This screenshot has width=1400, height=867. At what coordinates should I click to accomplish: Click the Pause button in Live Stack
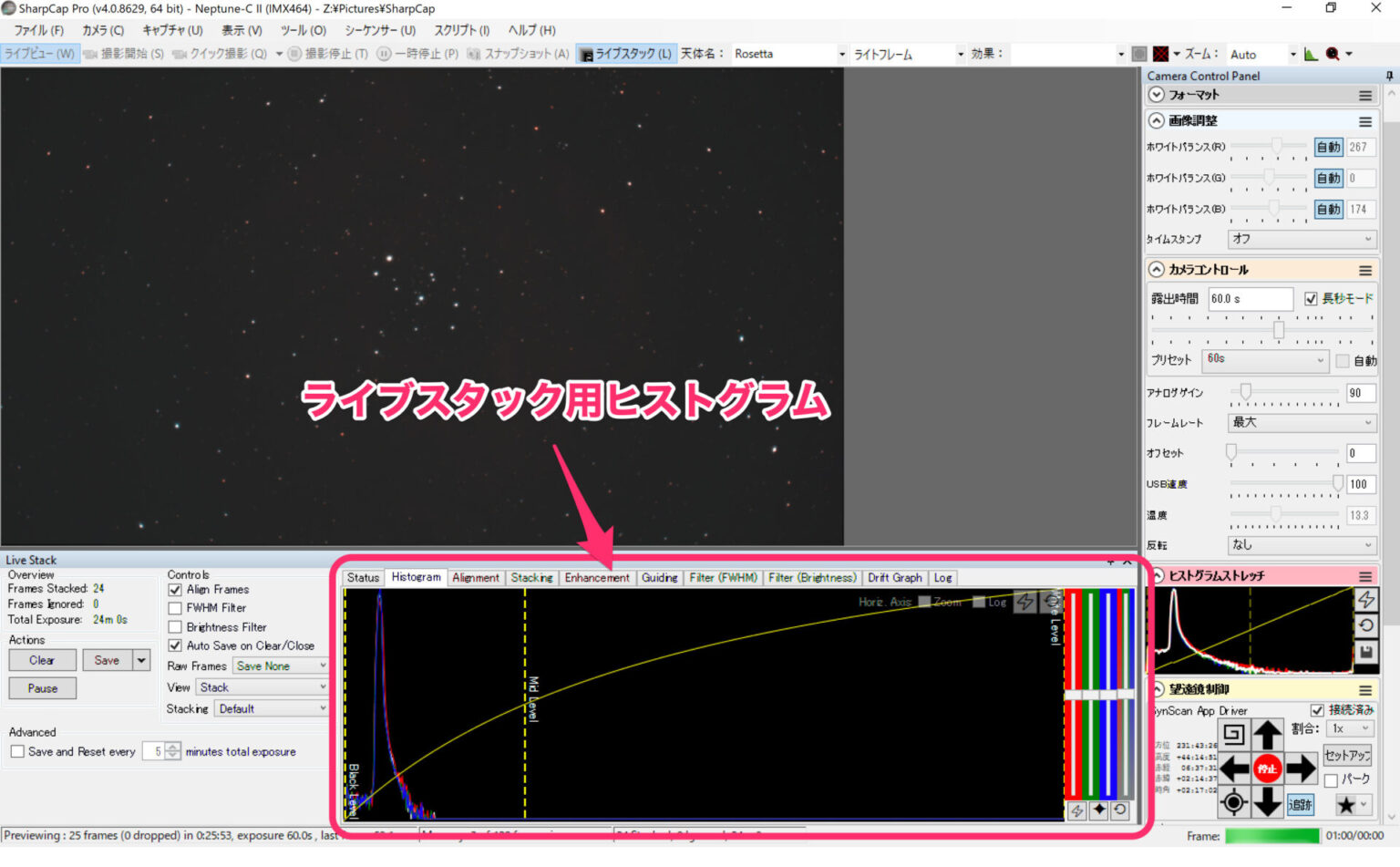point(42,688)
